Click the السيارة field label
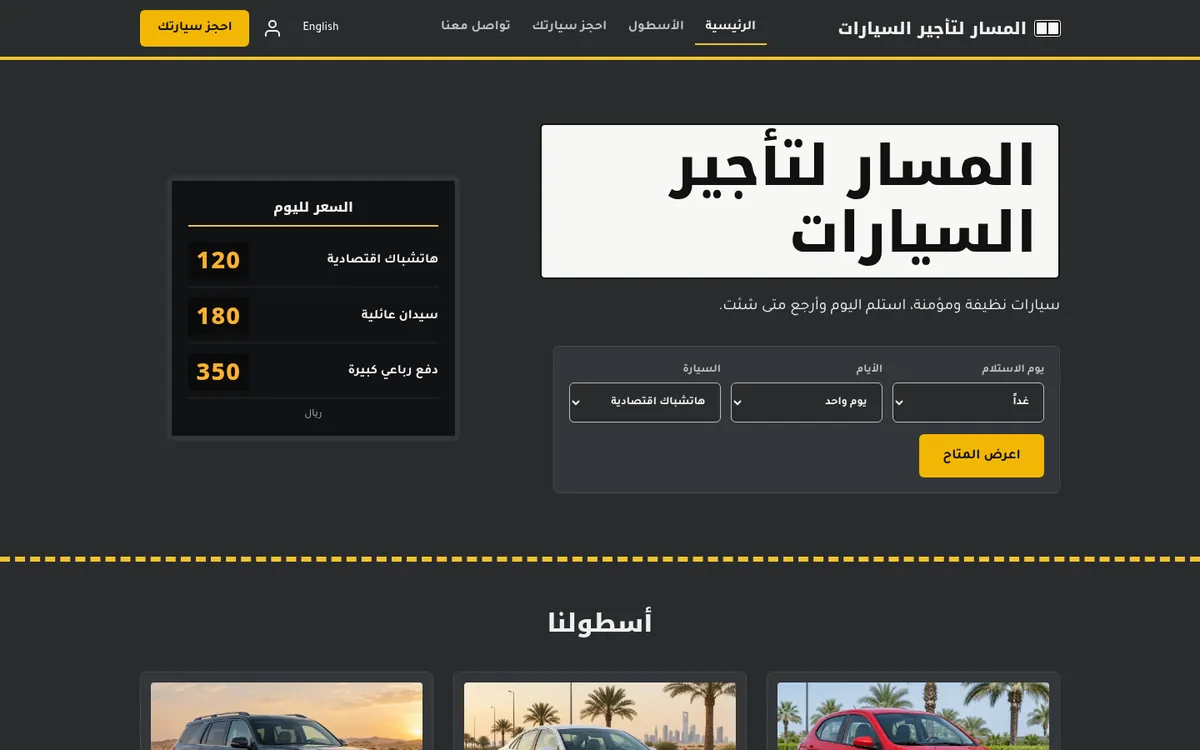 coord(702,369)
